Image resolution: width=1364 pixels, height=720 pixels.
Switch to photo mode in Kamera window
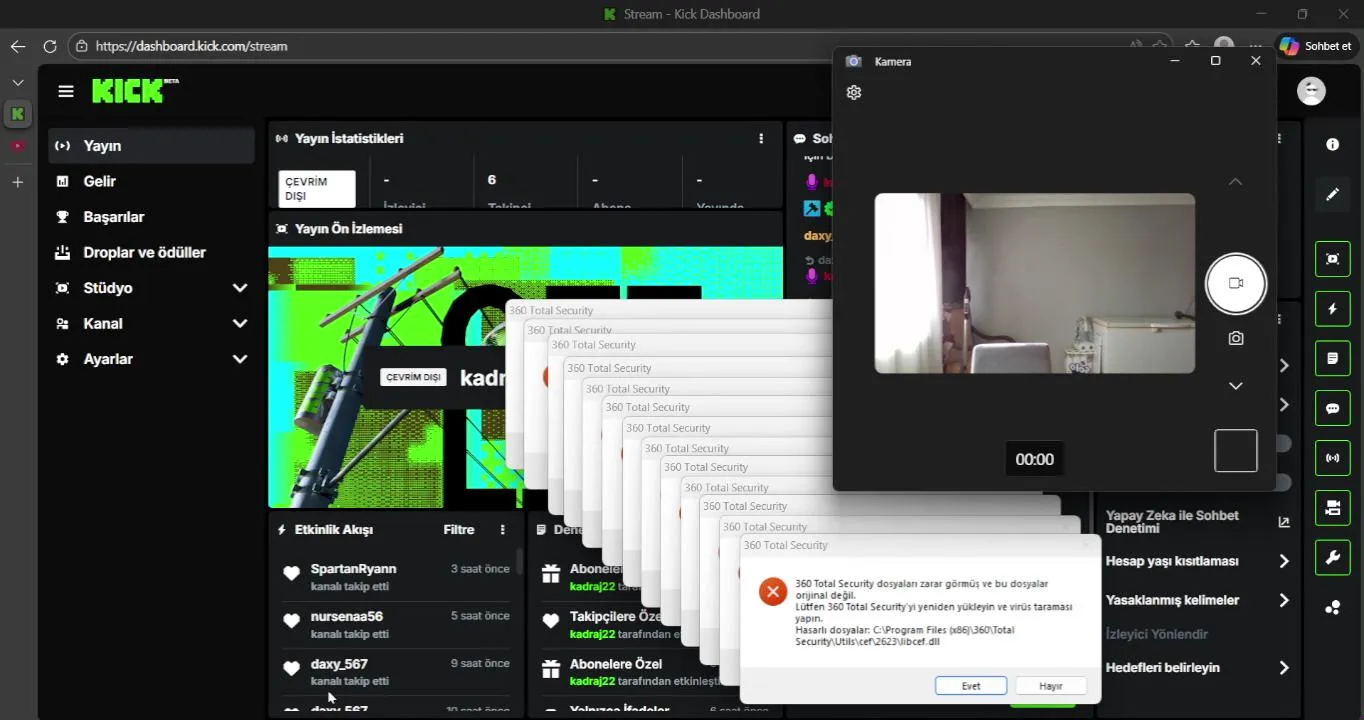point(1236,339)
